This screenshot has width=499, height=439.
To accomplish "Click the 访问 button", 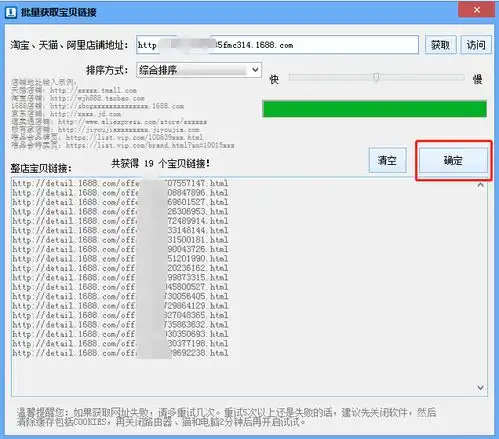I will tap(476, 45).
